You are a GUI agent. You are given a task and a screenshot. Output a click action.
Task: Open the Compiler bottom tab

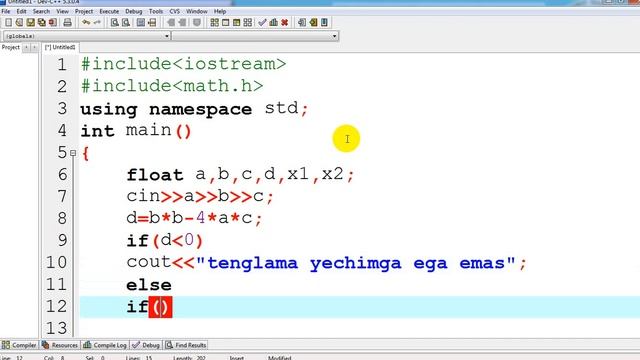point(19,345)
